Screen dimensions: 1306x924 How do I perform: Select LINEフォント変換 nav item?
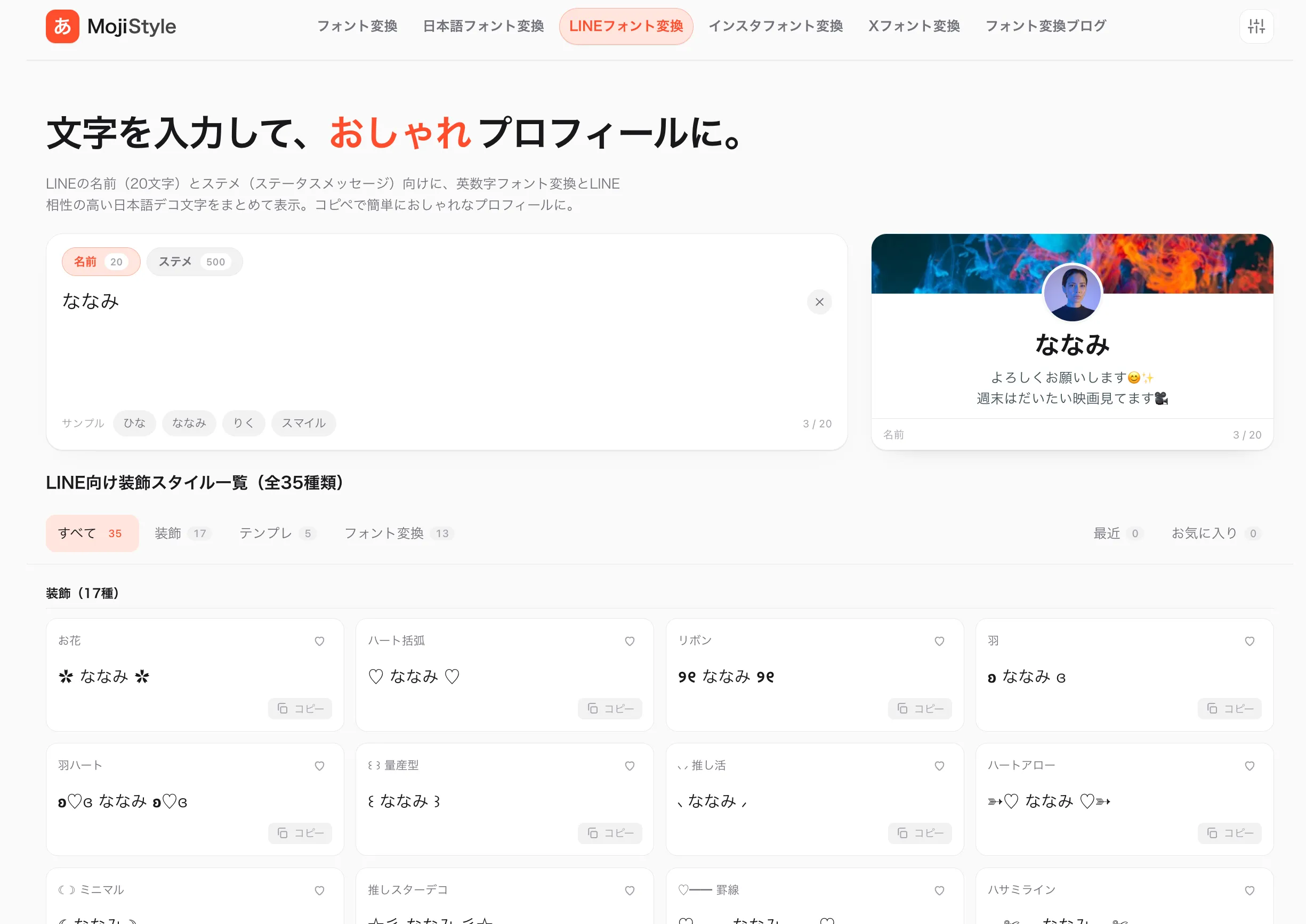(626, 26)
